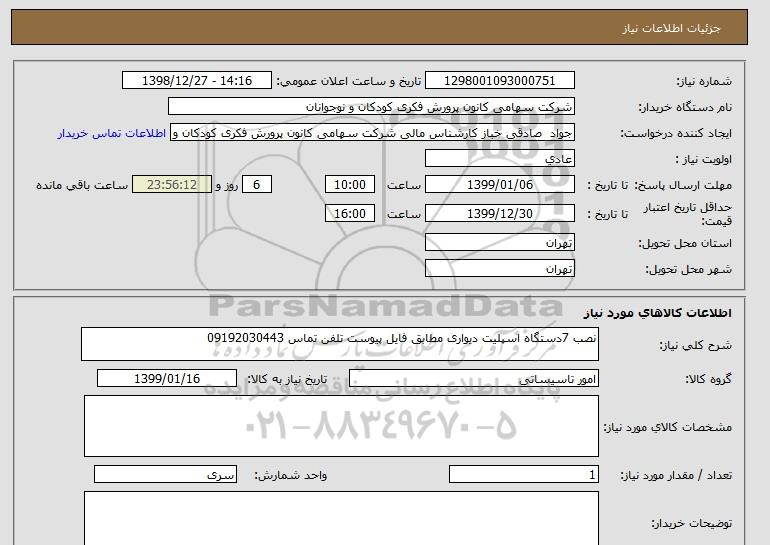Click the label واحد شمارش
This screenshot has width=770, height=545.
(291, 475)
